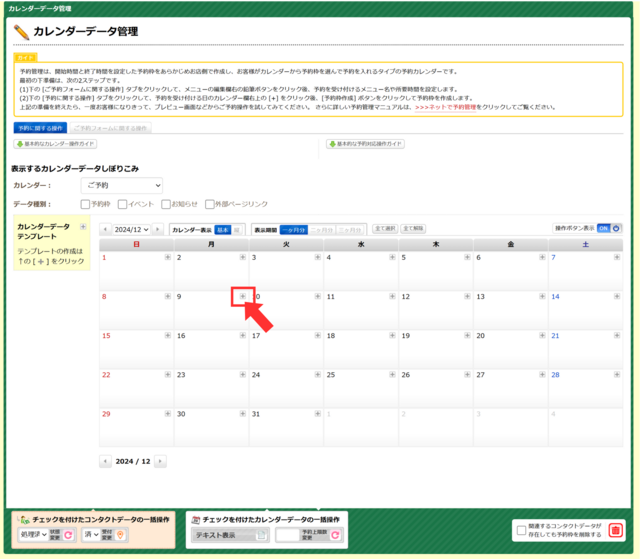Select 二ヶ月分 display period

pos(322,230)
